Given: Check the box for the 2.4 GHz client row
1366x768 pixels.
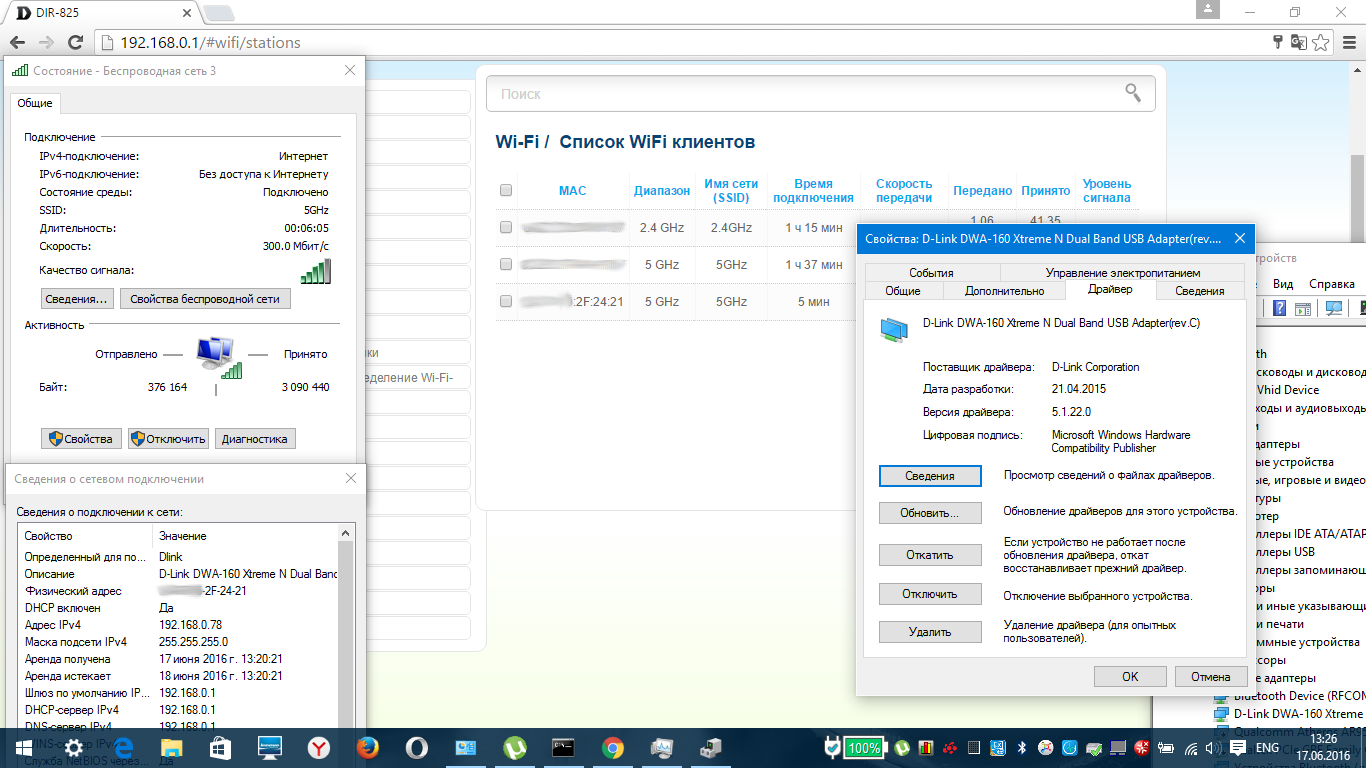Looking at the screenshot, I should point(506,228).
